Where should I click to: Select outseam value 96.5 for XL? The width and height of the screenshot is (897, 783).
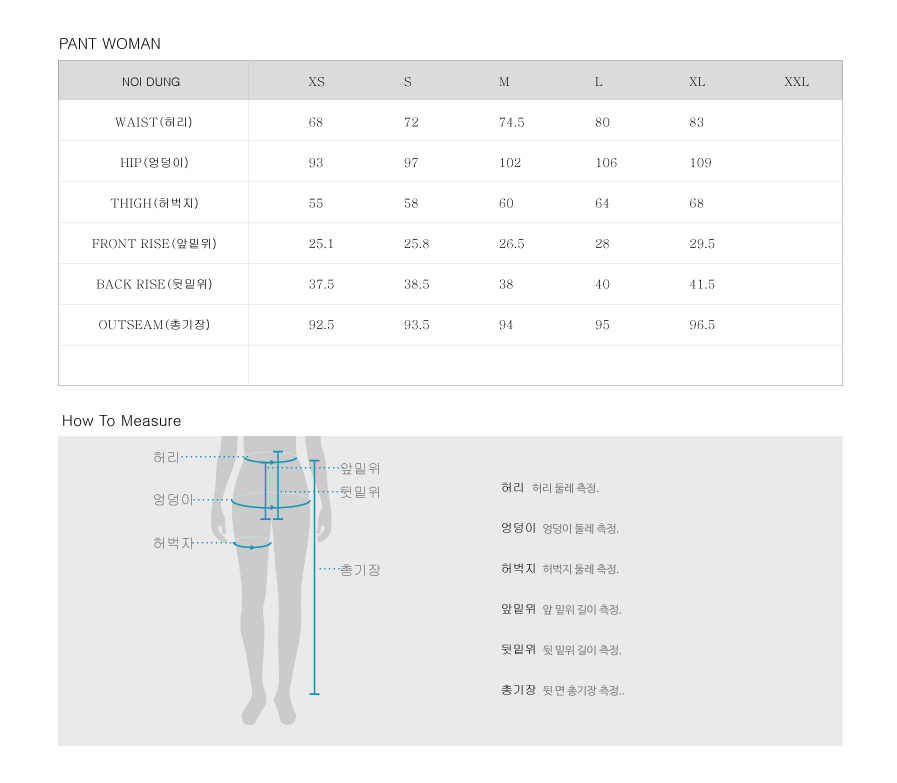click(x=702, y=325)
